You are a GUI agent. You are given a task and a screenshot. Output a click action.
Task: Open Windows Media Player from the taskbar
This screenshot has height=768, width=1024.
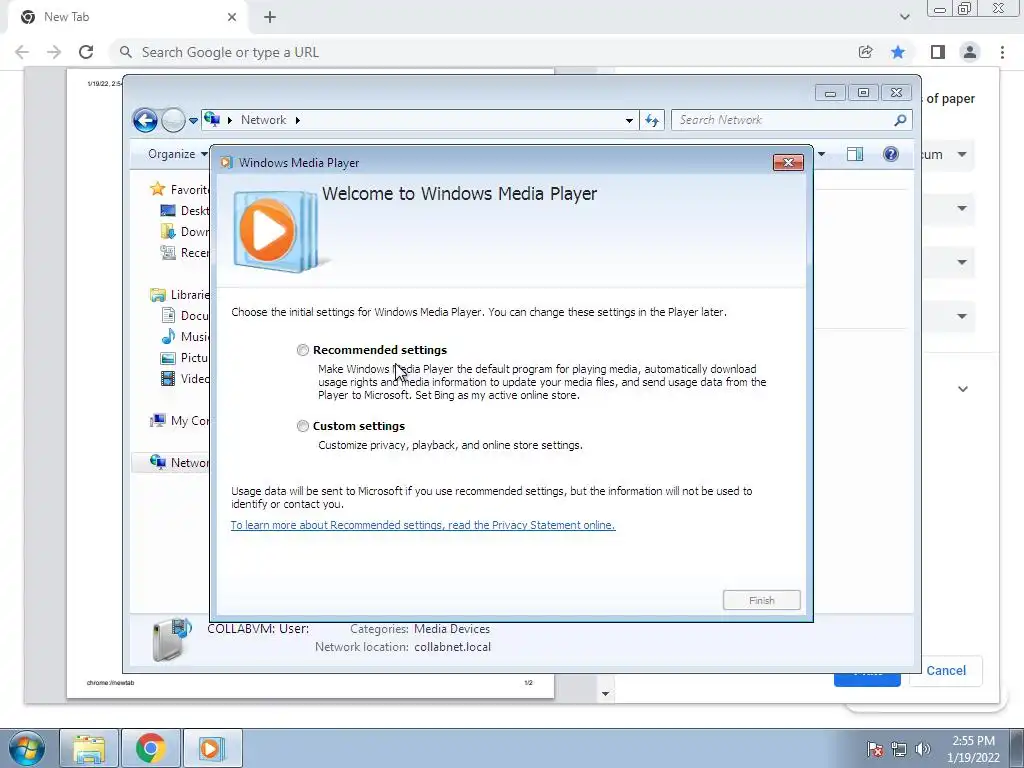tap(212, 748)
